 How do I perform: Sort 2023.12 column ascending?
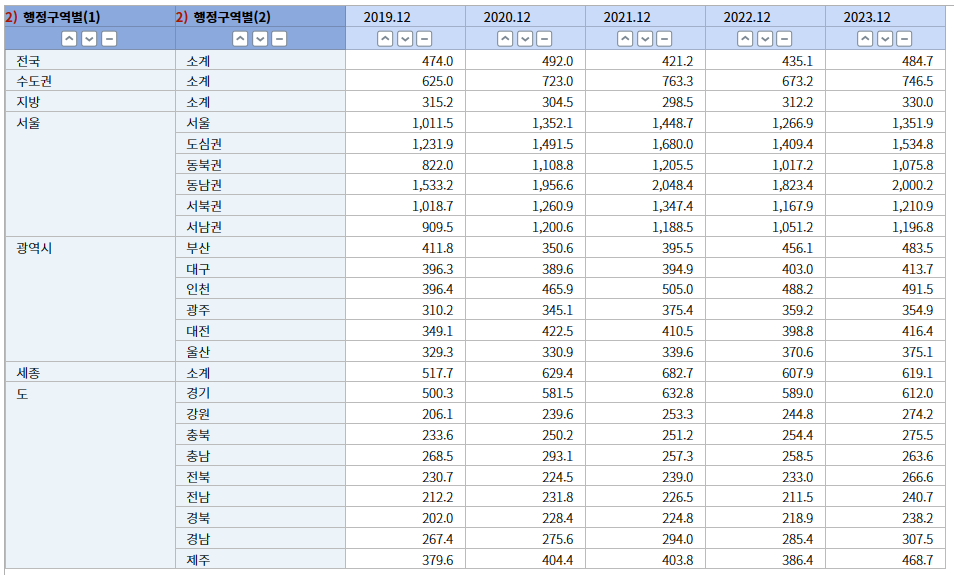(x=865, y=39)
